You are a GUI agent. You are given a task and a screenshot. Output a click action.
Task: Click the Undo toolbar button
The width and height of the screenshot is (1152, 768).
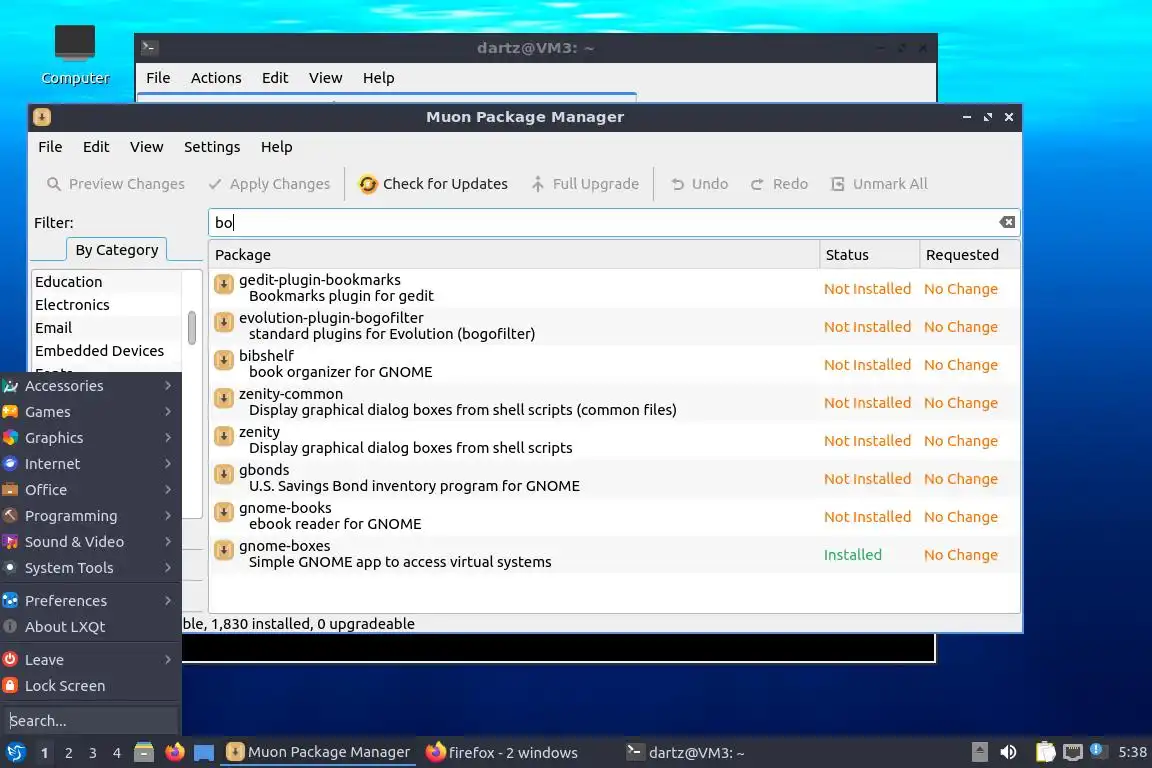[699, 184]
